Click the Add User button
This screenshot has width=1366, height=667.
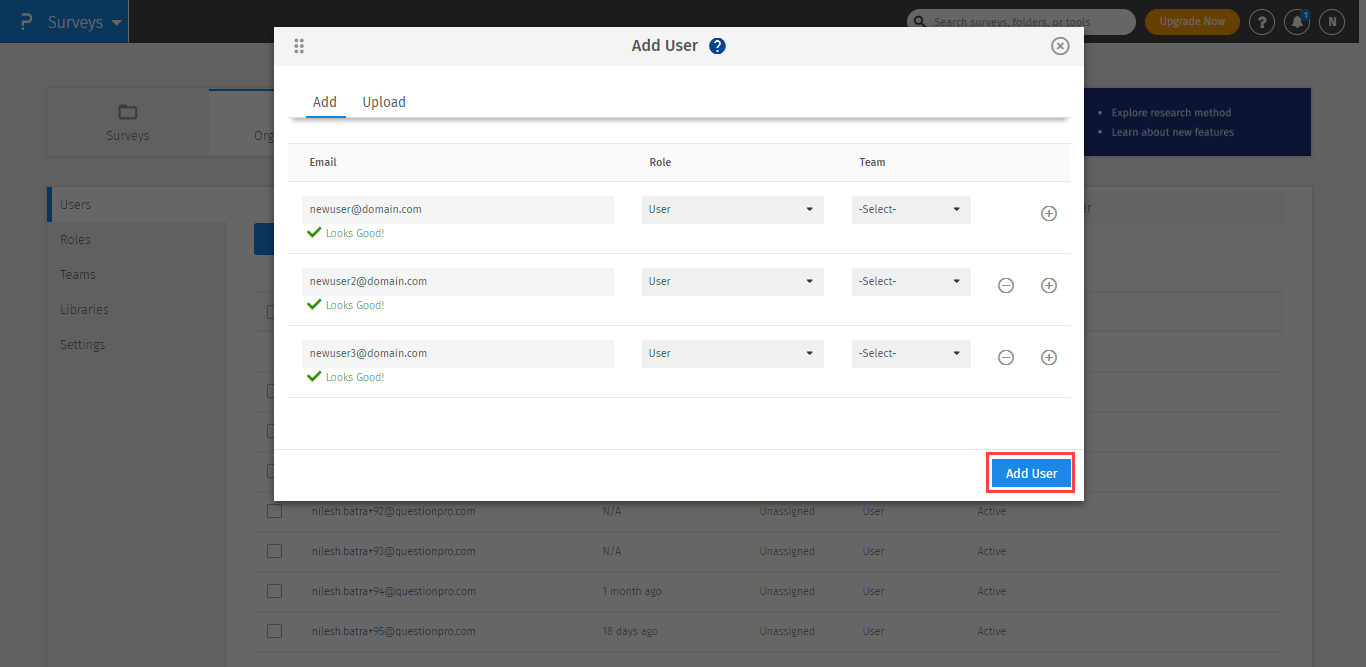pyautogui.click(x=1031, y=474)
